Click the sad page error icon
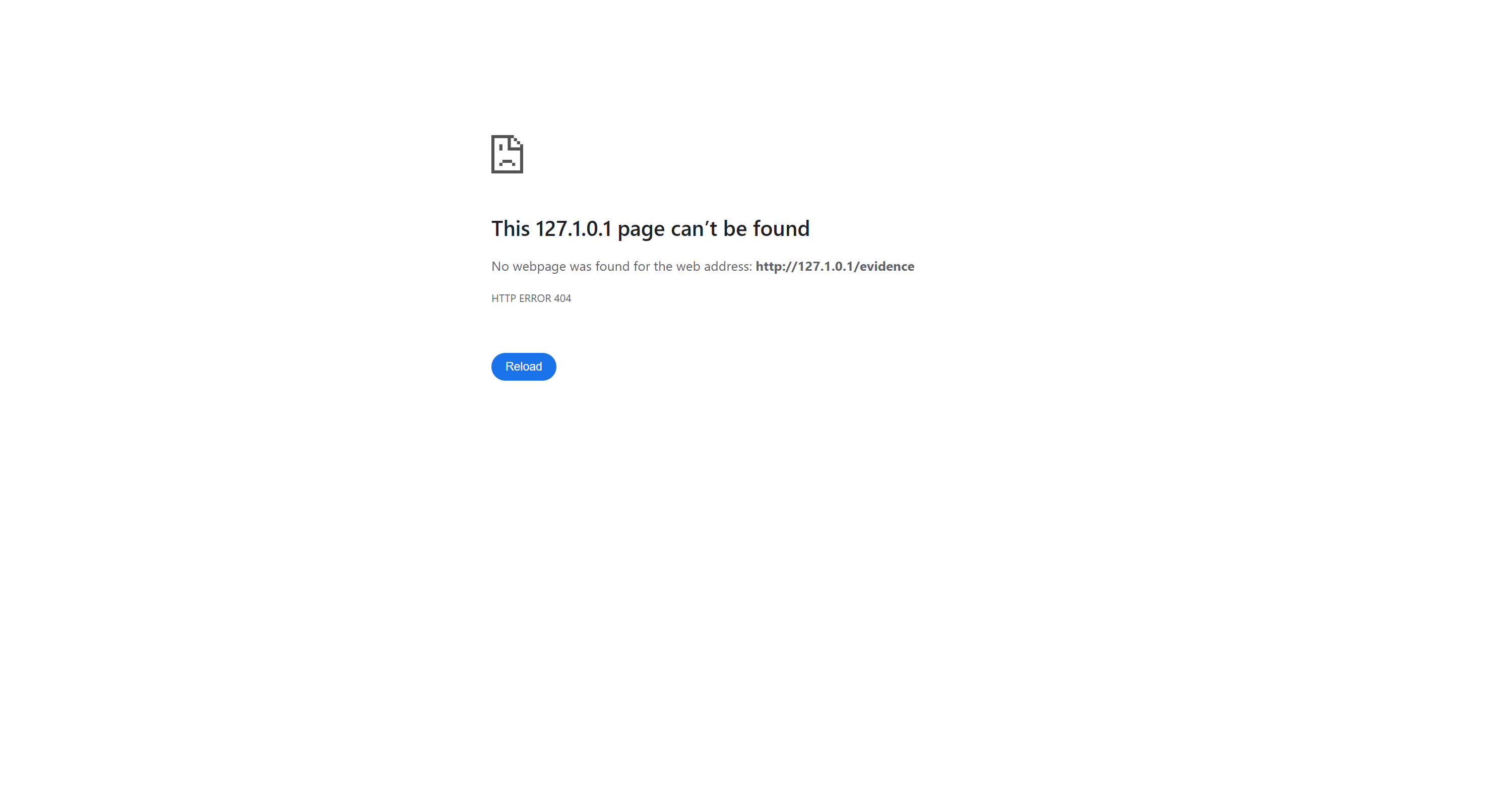Viewport: 1512px width, 786px height. click(507, 154)
